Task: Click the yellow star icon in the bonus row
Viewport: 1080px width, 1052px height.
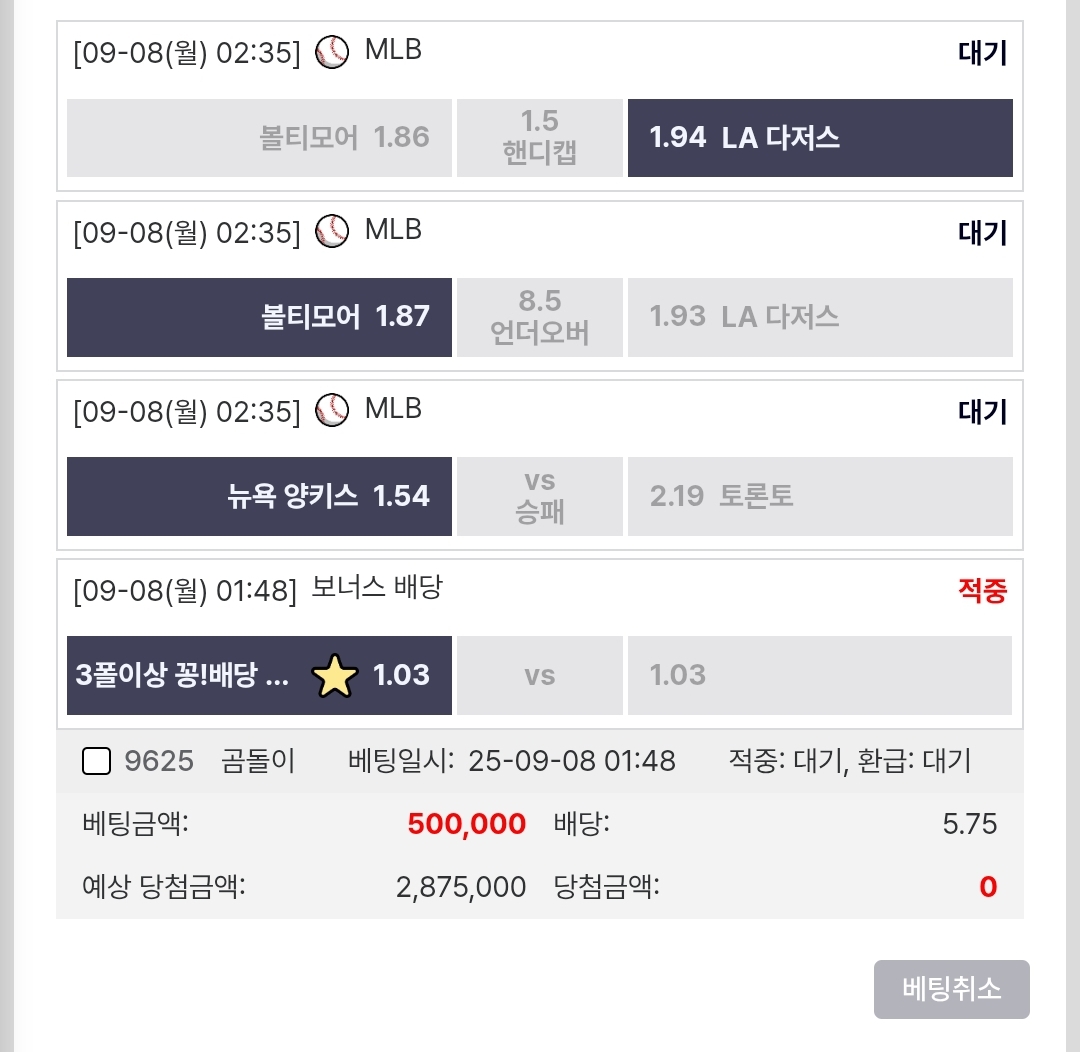Action: pos(335,677)
